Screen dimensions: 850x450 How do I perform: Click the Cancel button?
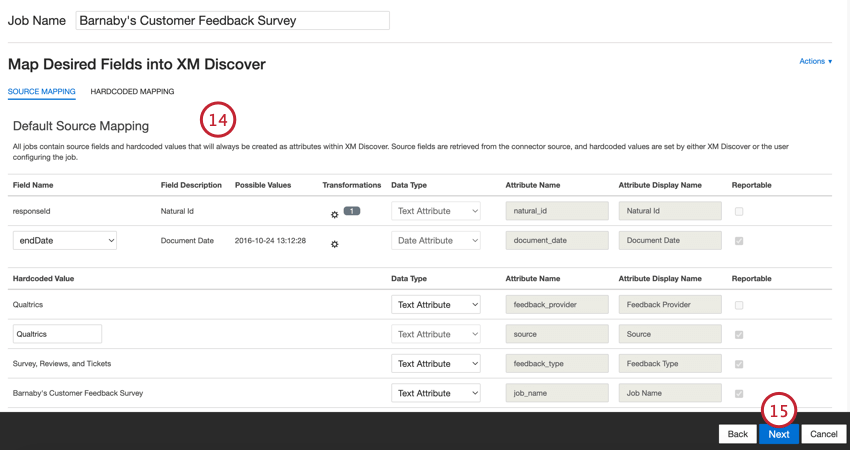coord(824,434)
